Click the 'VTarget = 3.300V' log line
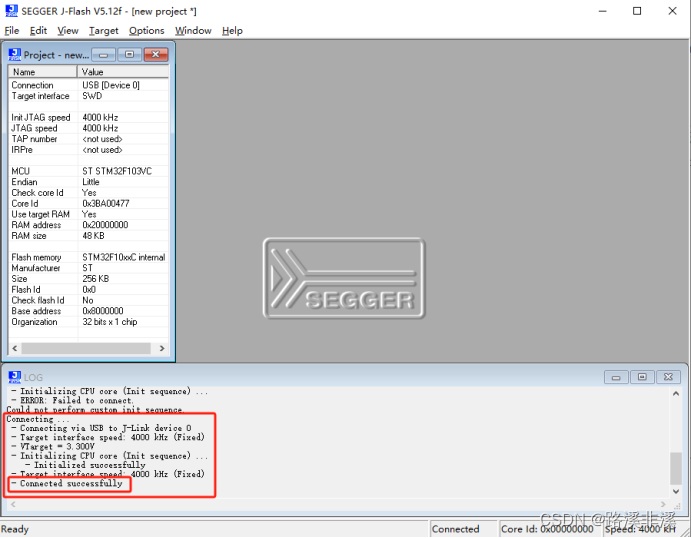Image resolution: width=692 pixels, height=538 pixels. 53,447
